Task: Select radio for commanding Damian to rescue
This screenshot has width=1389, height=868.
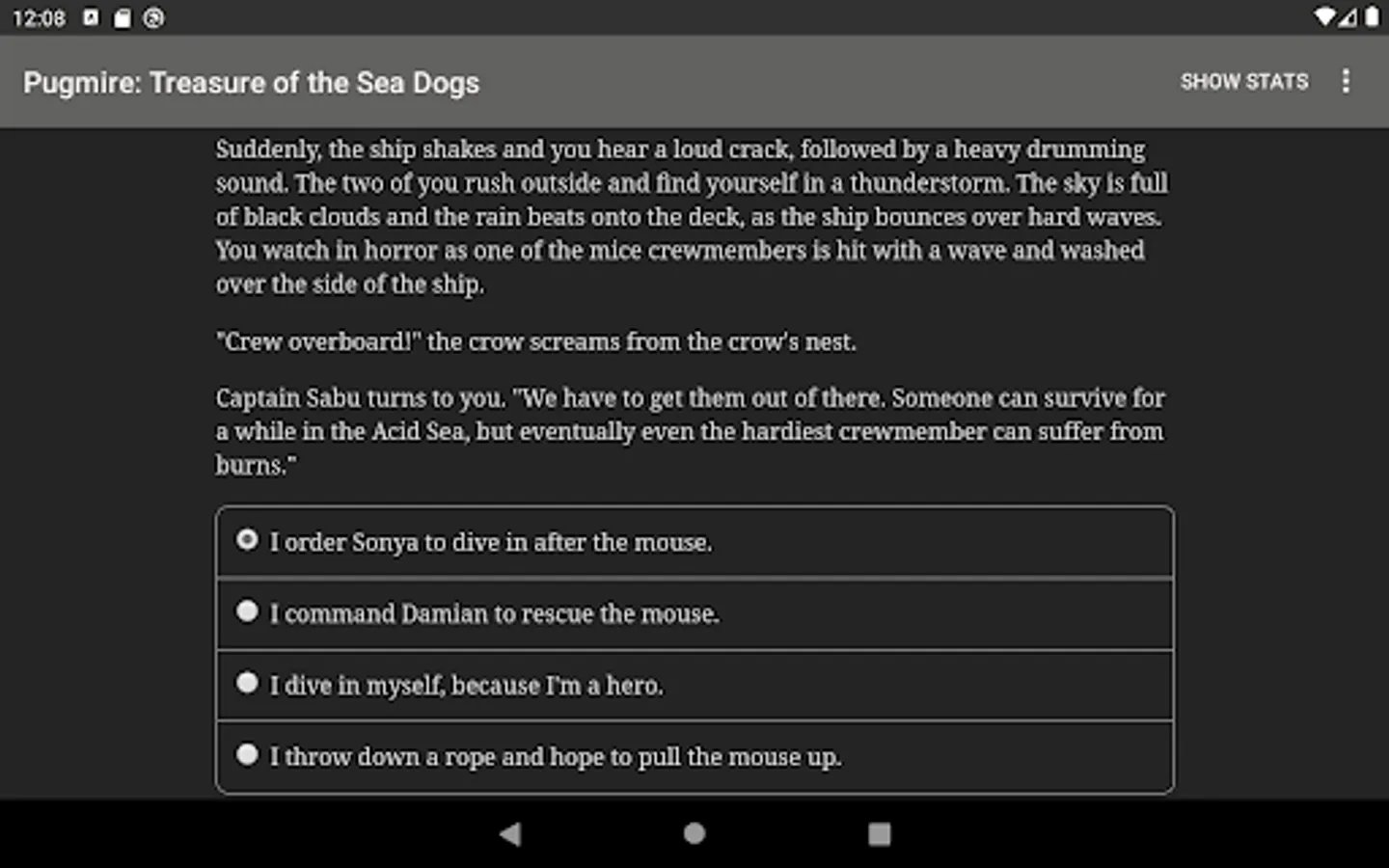Action: click(x=248, y=611)
